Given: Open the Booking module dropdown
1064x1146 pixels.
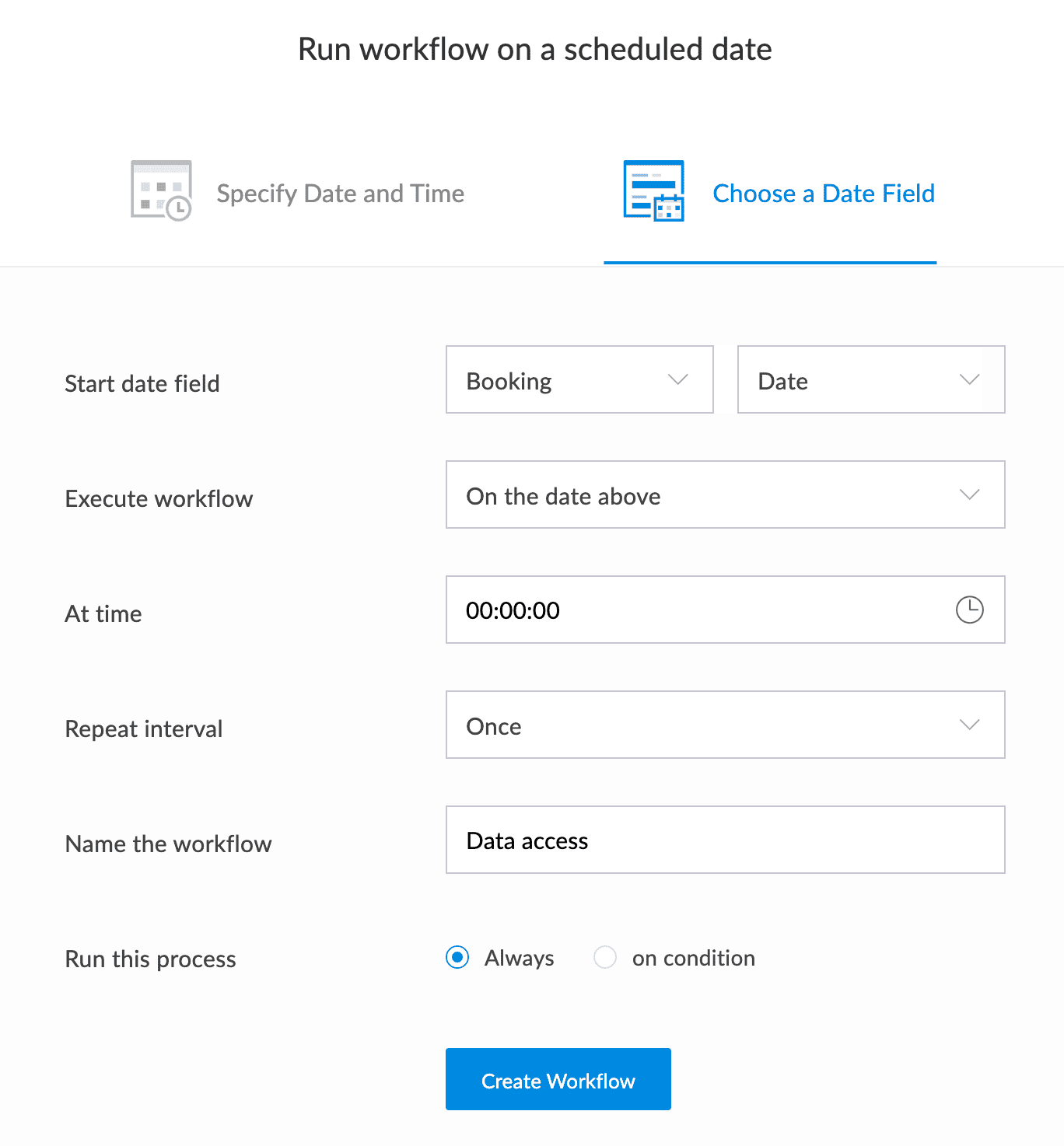Looking at the screenshot, I should [579, 379].
